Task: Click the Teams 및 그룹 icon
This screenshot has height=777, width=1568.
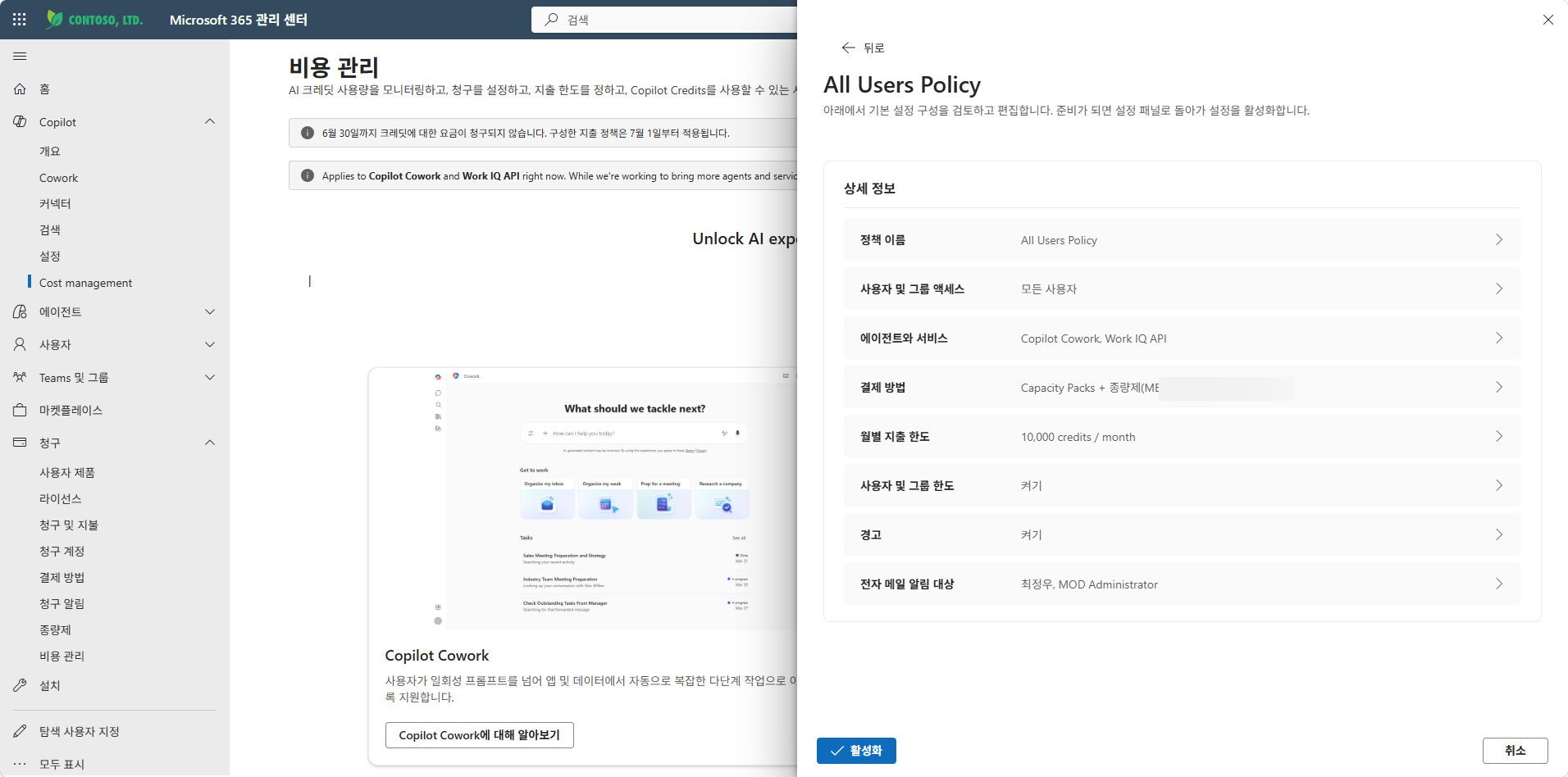Action: [x=20, y=377]
